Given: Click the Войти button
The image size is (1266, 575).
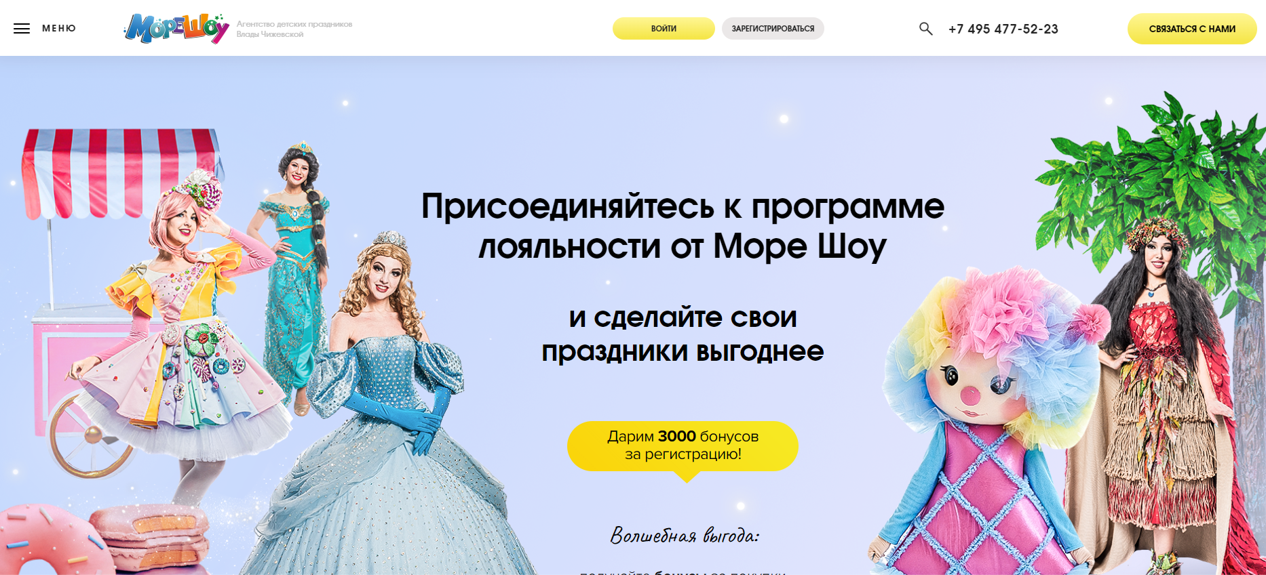Looking at the screenshot, I should pos(664,28).
